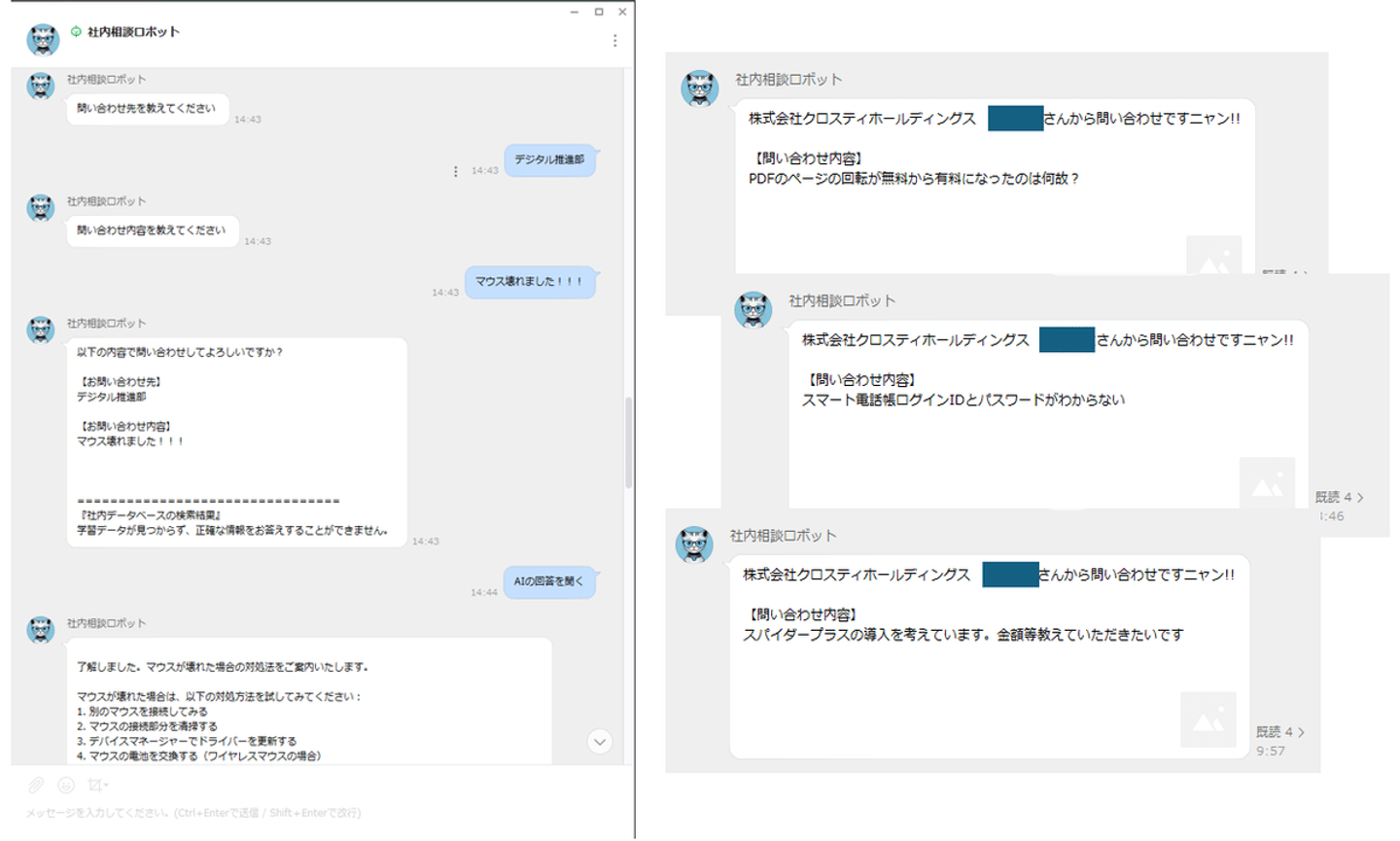Viewport: 1400px width, 841px height.
Task: Click the AIの回答を聞く bubble
Action: click(549, 581)
